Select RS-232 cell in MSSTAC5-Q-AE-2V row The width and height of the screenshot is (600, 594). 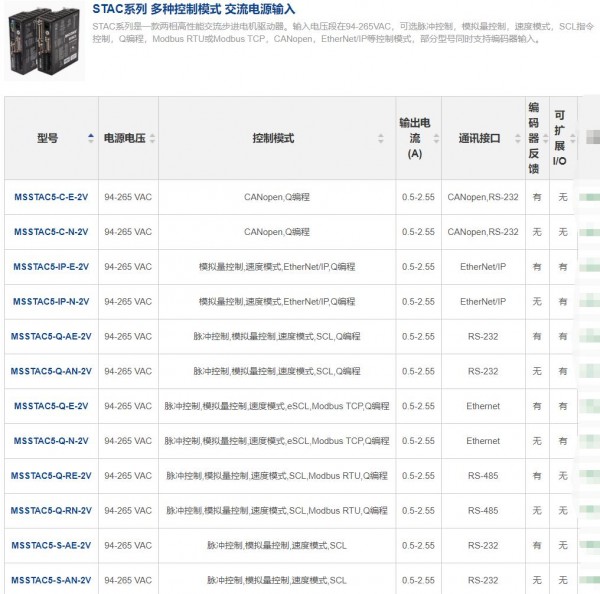pos(483,336)
